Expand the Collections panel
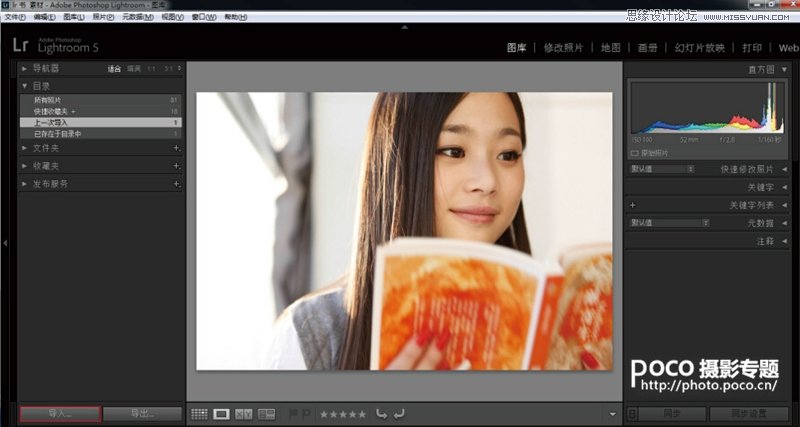800x427 pixels. [24, 166]
